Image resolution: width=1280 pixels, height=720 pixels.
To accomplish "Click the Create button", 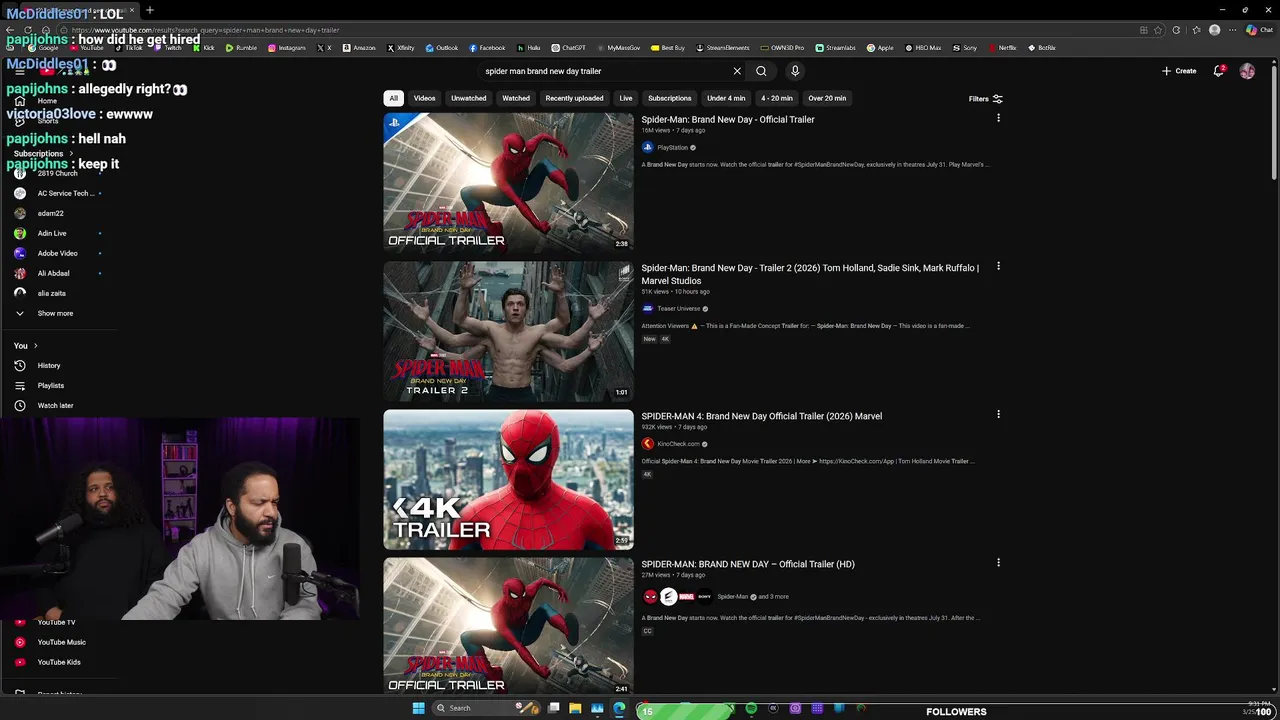I will 1179,71.
